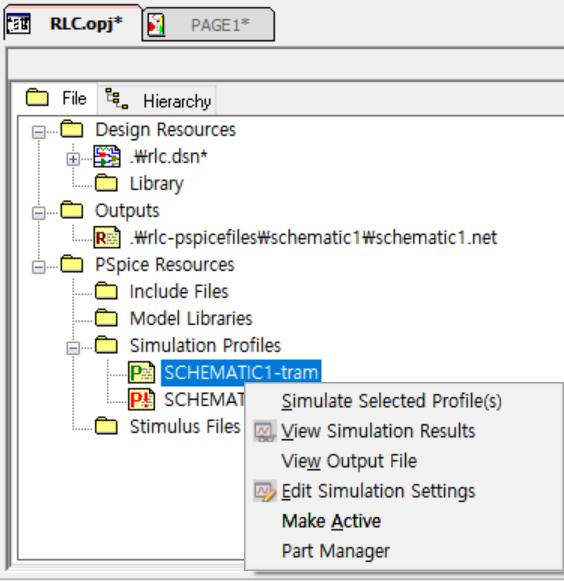Open the Hierarchy view tab
Image resolution: width=564 pixels, height=581 pixels.
pyautogui.click(x=157, y=100)
